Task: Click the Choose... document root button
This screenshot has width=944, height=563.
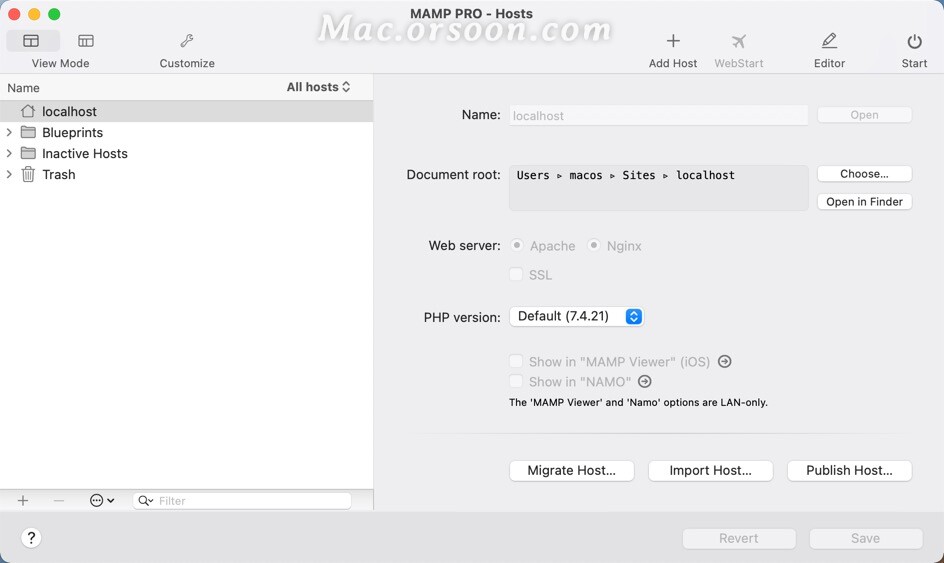Action: (x=865, y=173)
